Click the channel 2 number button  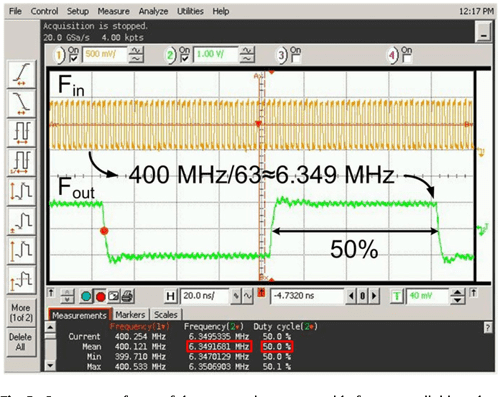(x=171, y=55)
